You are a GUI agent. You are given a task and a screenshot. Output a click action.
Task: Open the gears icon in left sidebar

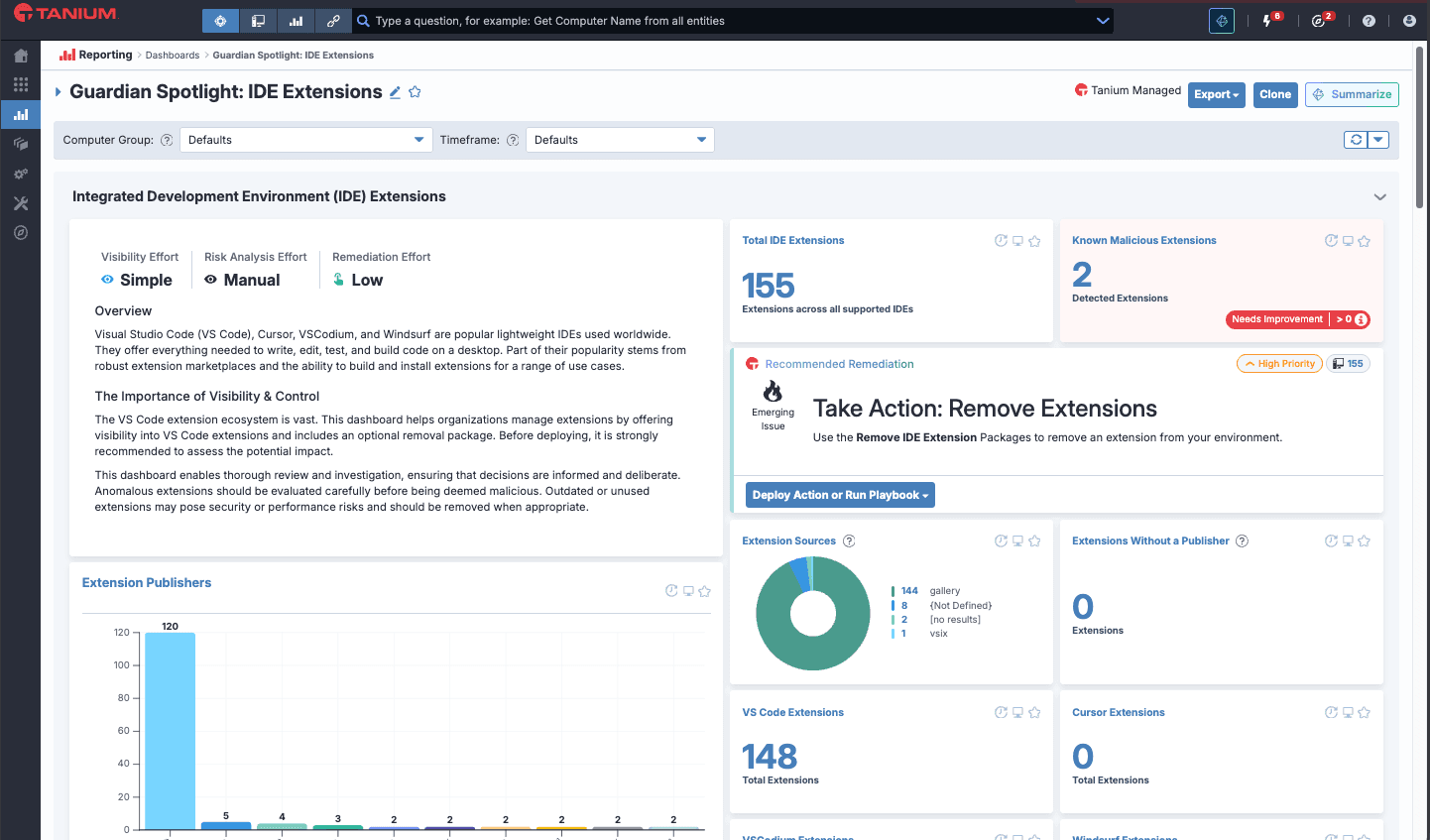[21, 175]
